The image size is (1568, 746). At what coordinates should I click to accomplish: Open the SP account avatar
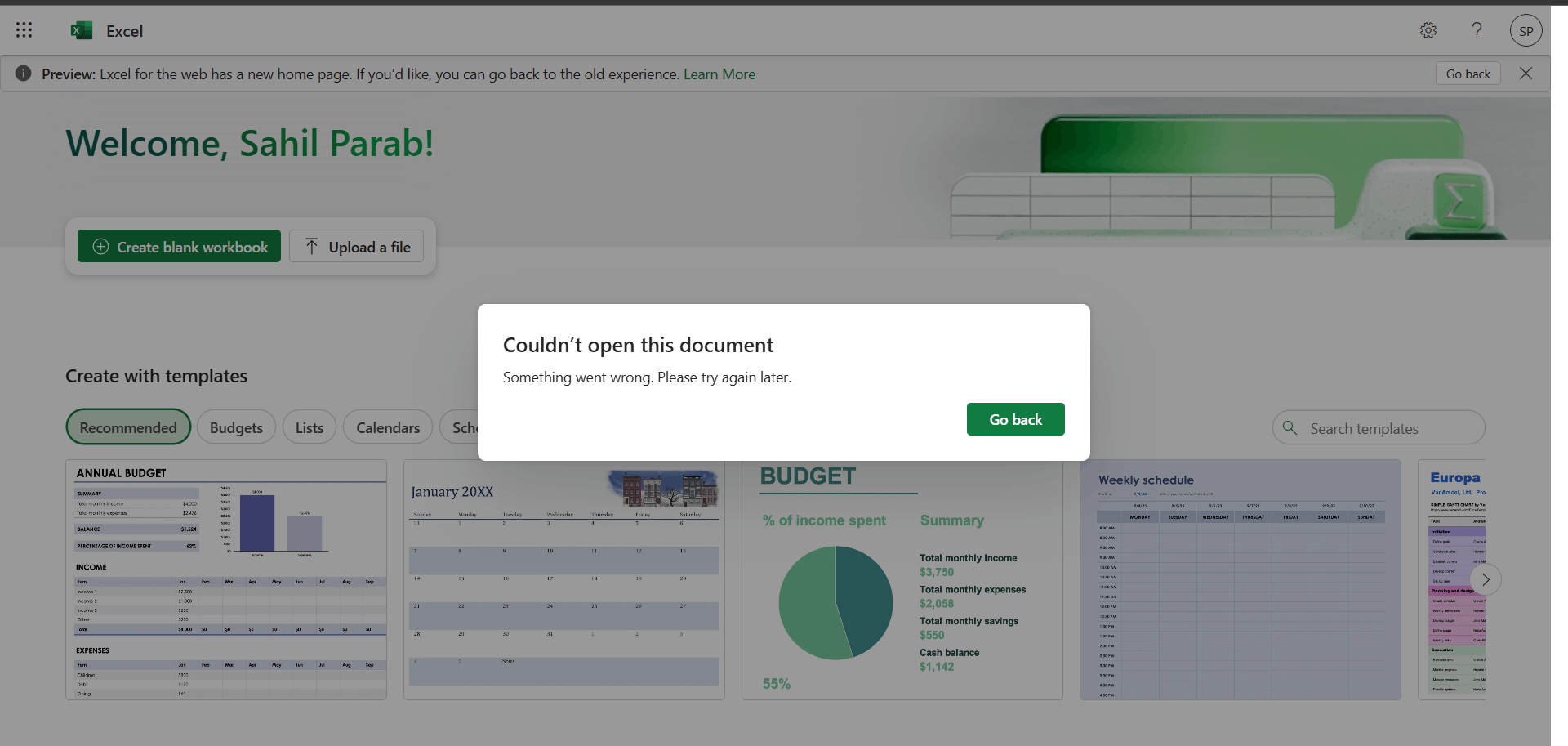[1526, 31]
